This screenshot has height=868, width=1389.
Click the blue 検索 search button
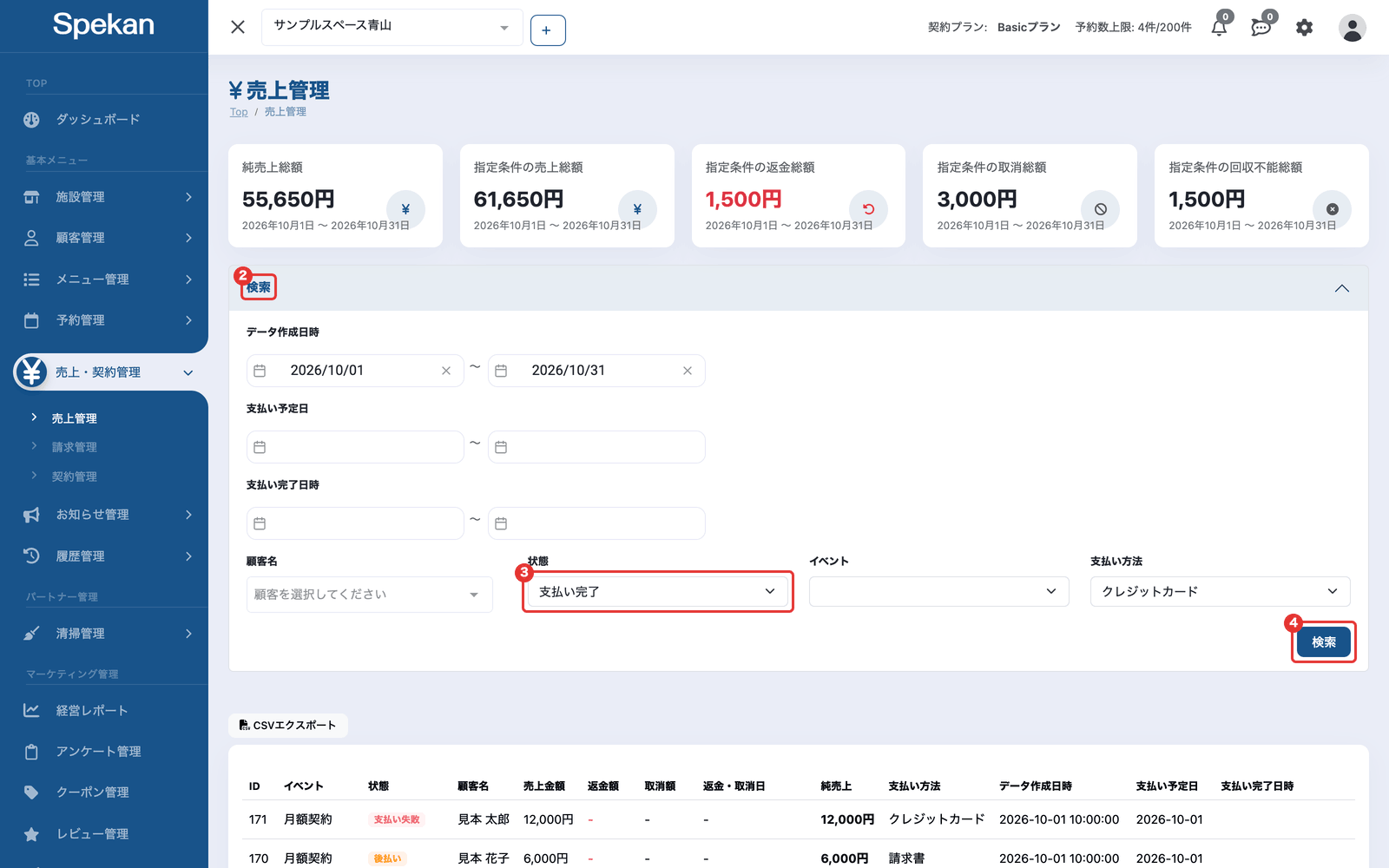[x=1324, y=642]
